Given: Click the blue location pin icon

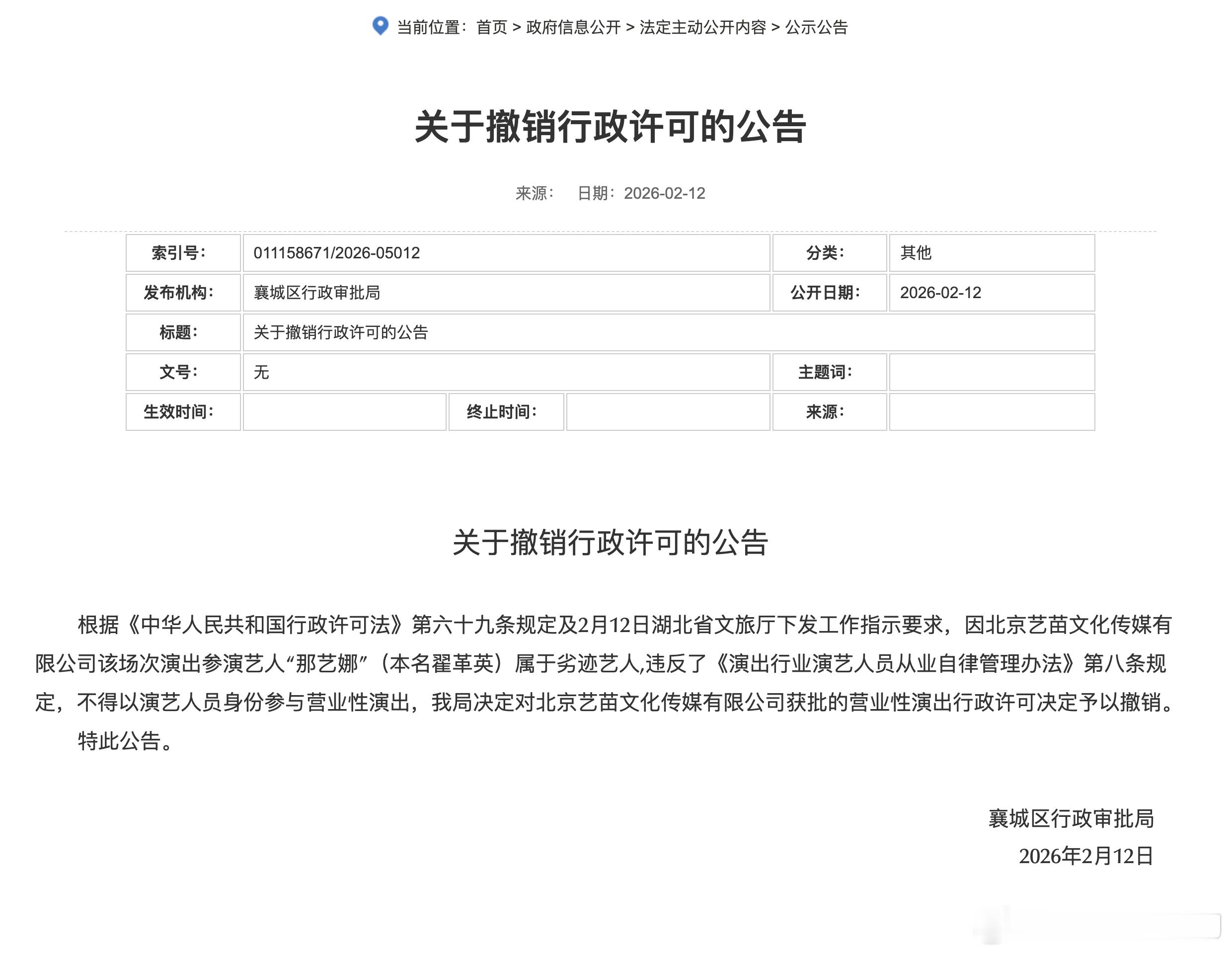Looking at the screenshot, I should point(381,26).
